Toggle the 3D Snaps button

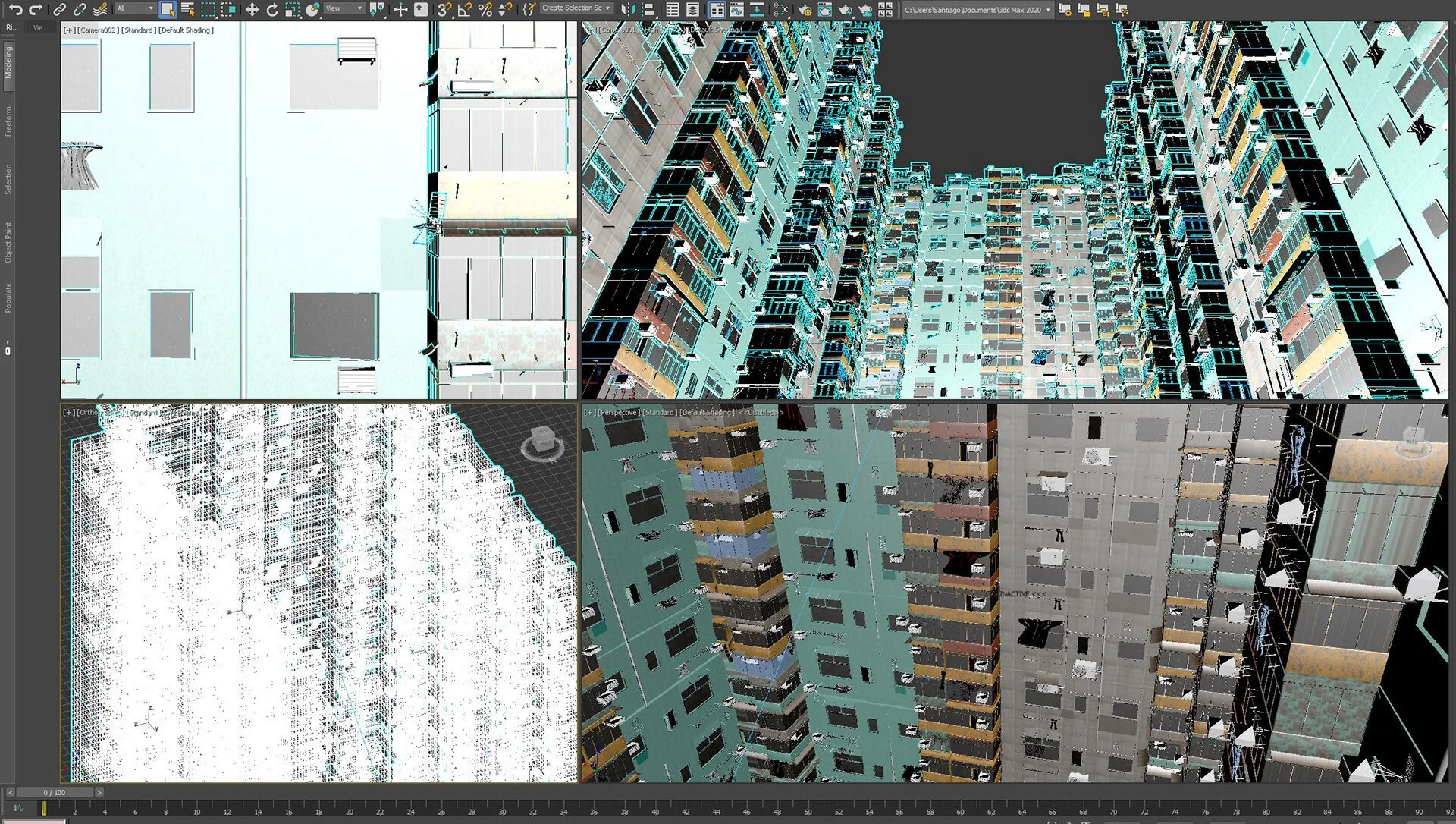tap(444, 9)
